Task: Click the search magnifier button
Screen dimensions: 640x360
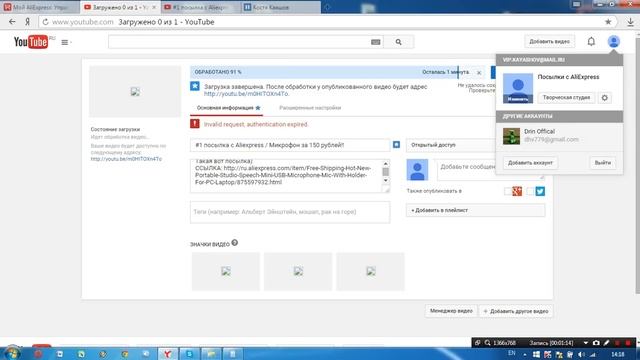Action: point(398,42)
